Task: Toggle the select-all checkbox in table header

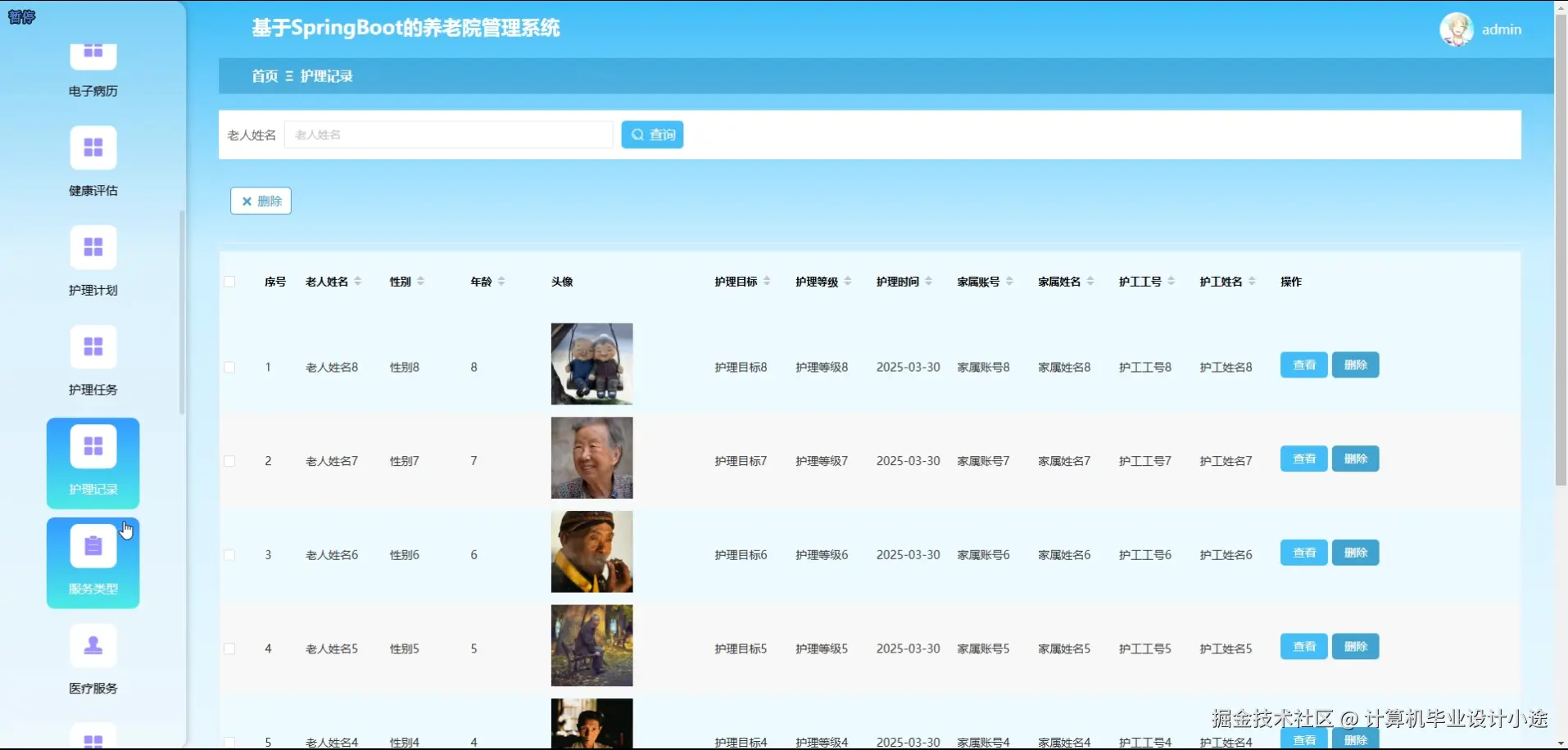Action: point(229,282)
